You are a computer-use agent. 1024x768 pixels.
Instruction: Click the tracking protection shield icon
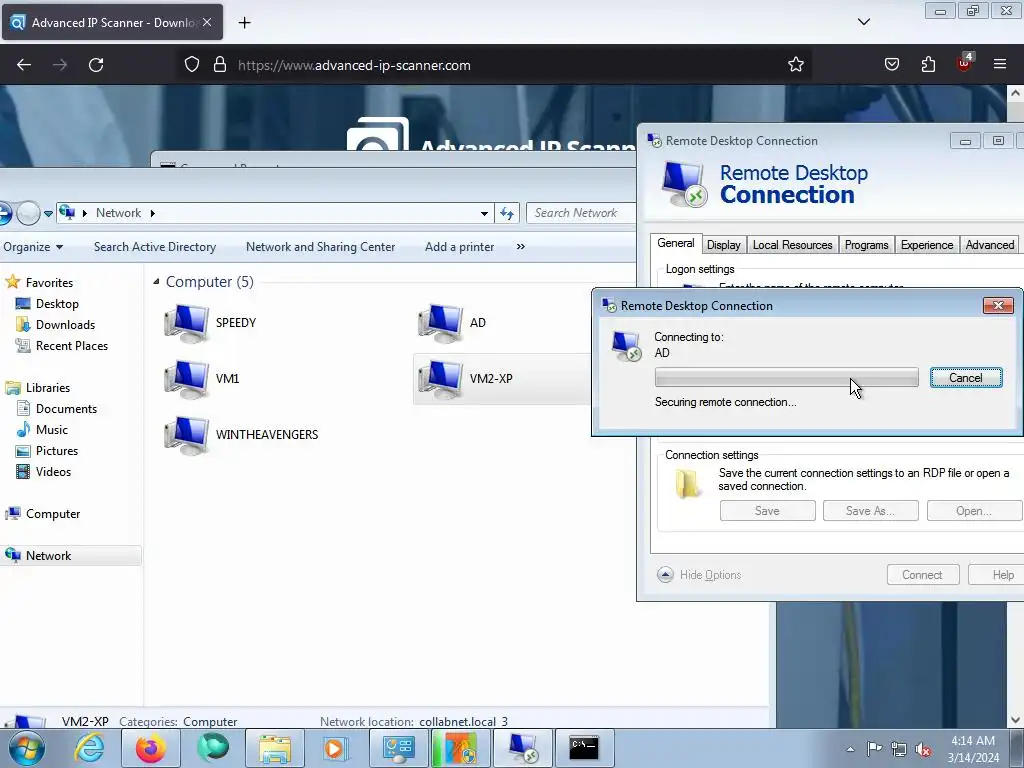[x=191, y=65]
